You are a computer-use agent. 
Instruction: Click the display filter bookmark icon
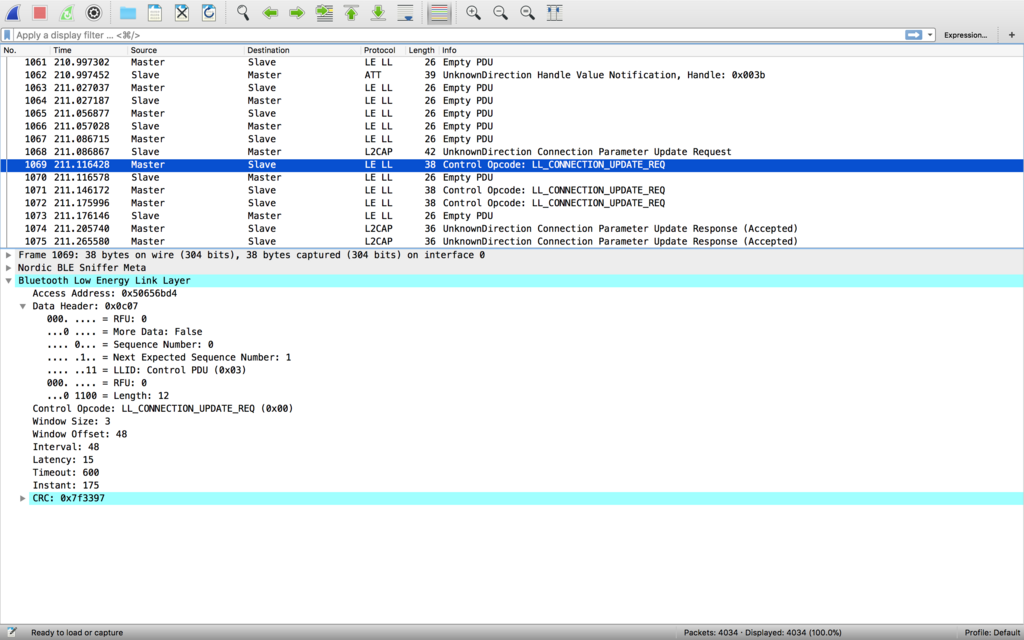(x=7, y=35)
